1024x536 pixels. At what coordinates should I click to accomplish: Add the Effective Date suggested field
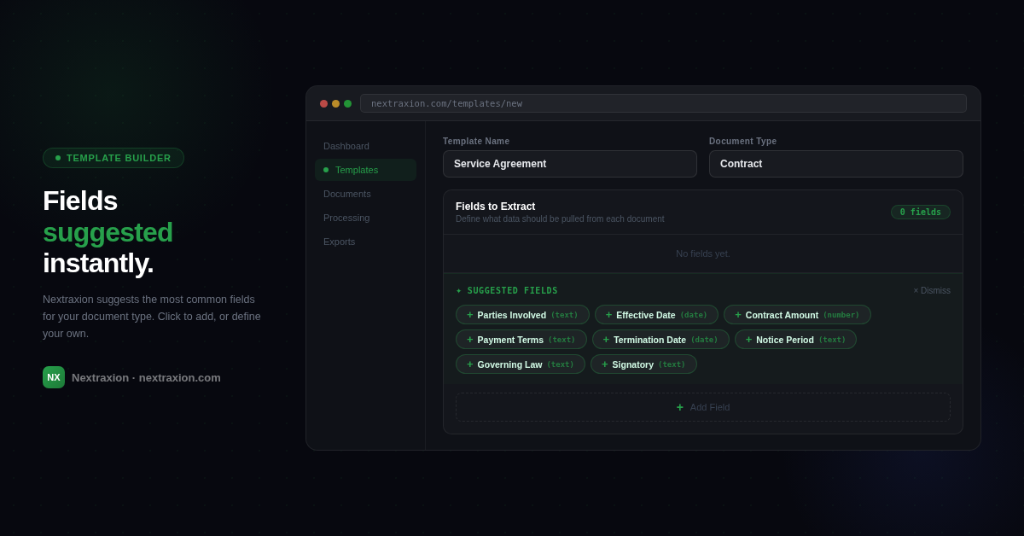656,315
